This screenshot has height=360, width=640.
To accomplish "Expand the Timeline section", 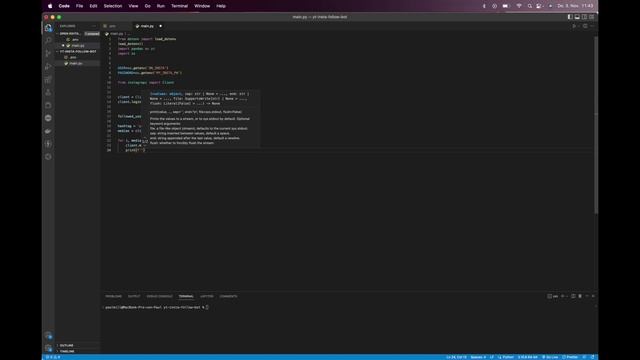I will (x=67, y=351).
